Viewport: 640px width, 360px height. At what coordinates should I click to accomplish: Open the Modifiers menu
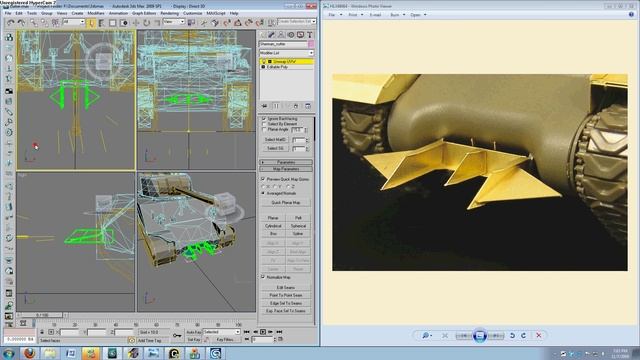(x=96, y=13)
